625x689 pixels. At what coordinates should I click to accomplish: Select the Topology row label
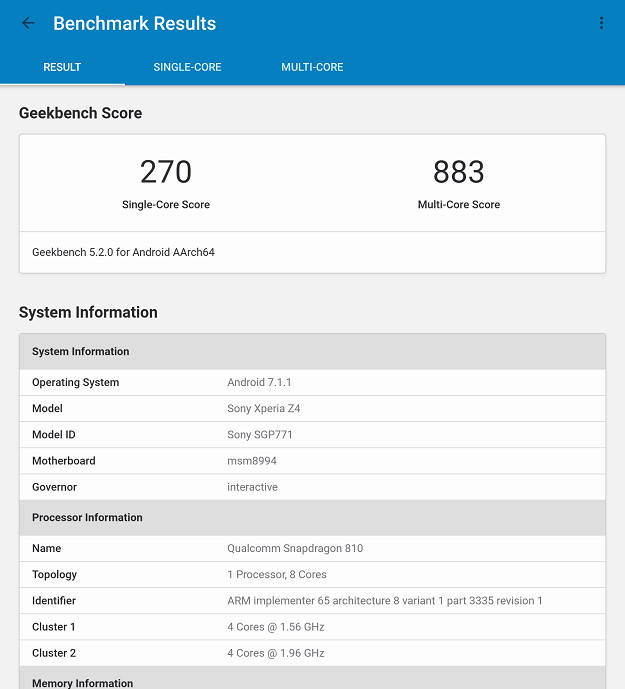(x=55, y=575)
